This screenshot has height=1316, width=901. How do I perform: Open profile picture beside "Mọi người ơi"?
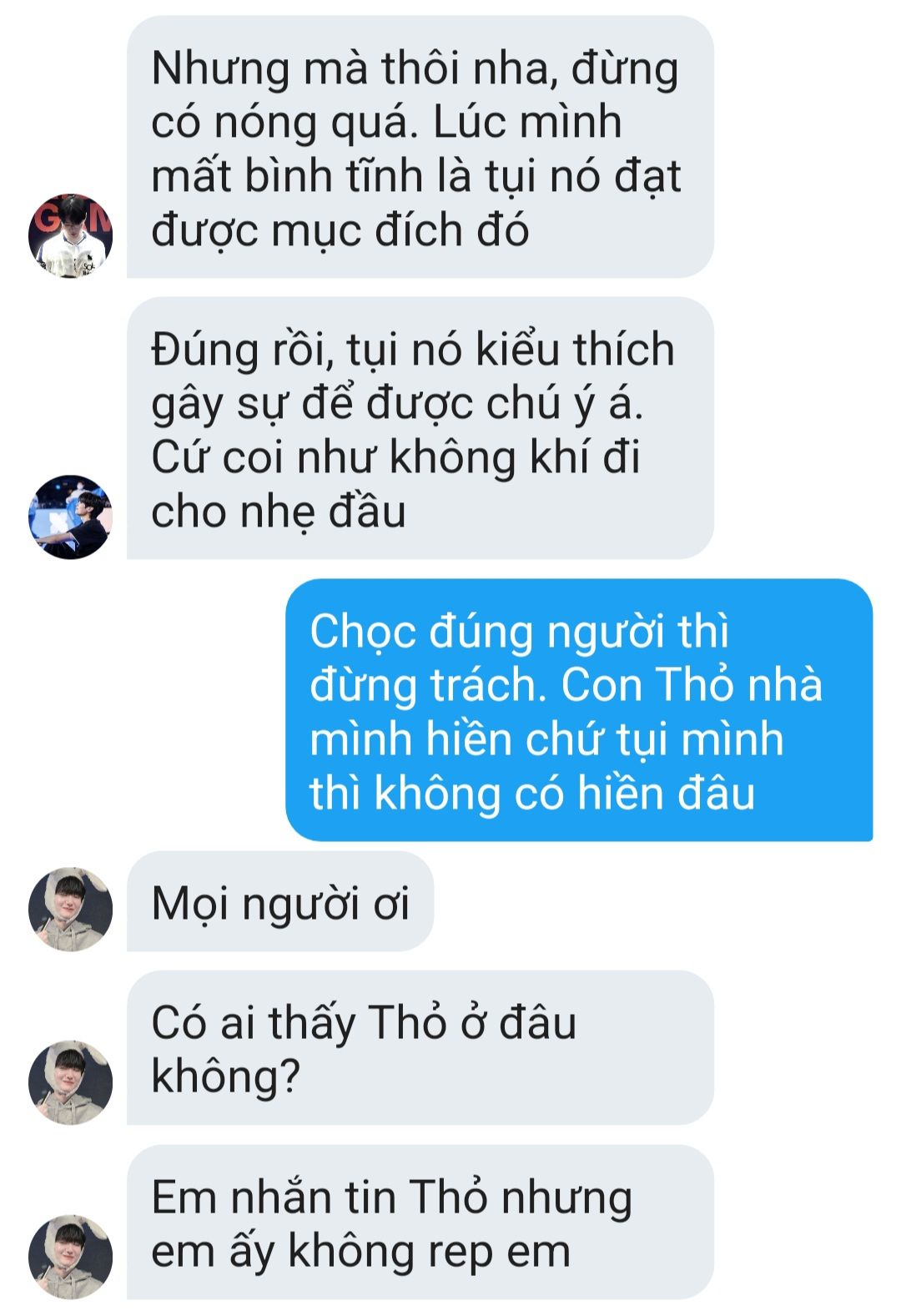71,909
